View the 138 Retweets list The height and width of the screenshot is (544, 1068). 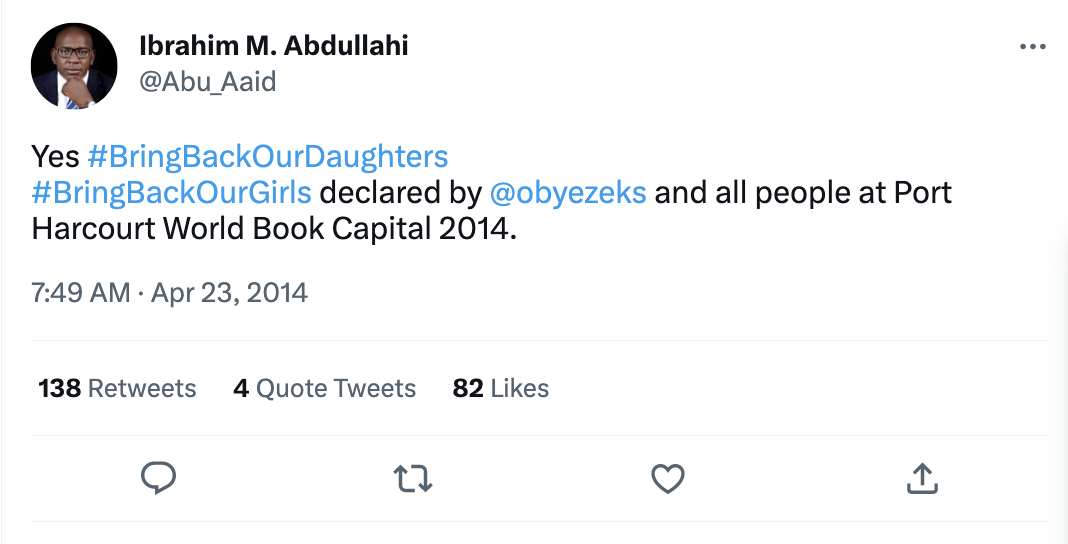[117, 388]
